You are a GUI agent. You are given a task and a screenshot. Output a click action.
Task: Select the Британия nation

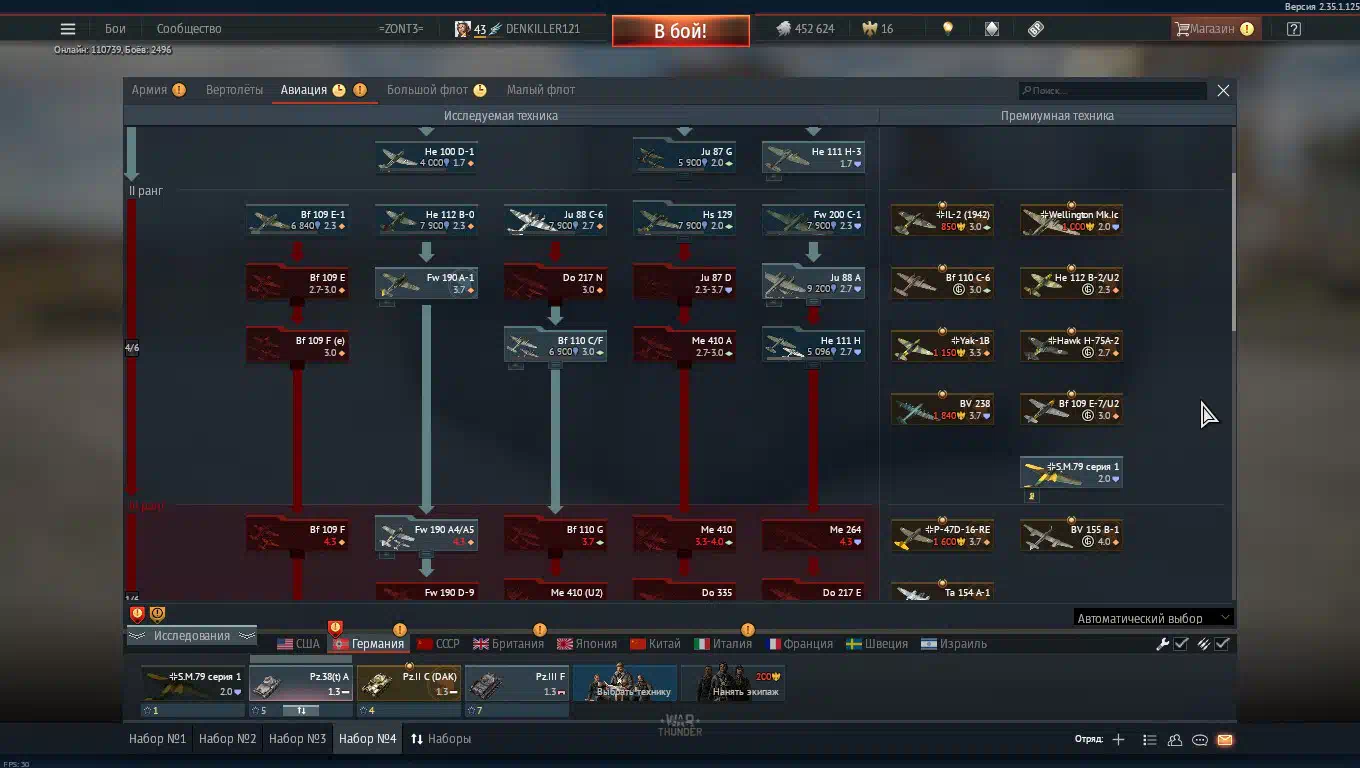508,644
